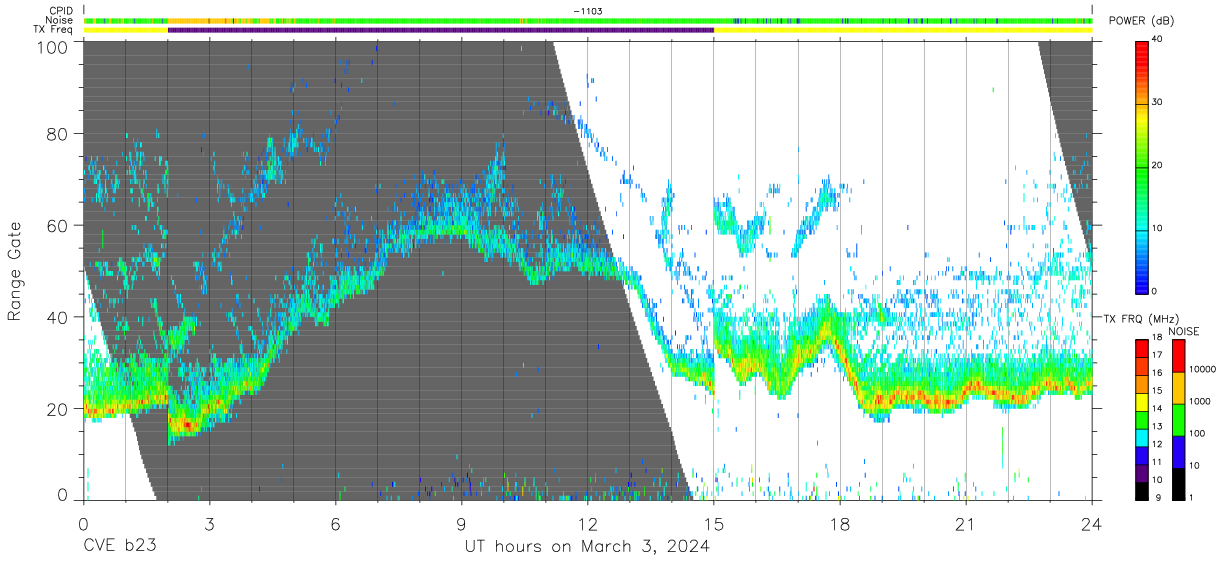The image size is (1228, 567).
Task: Click the red echo band near hour 19
Action: (x=885, y=400)
